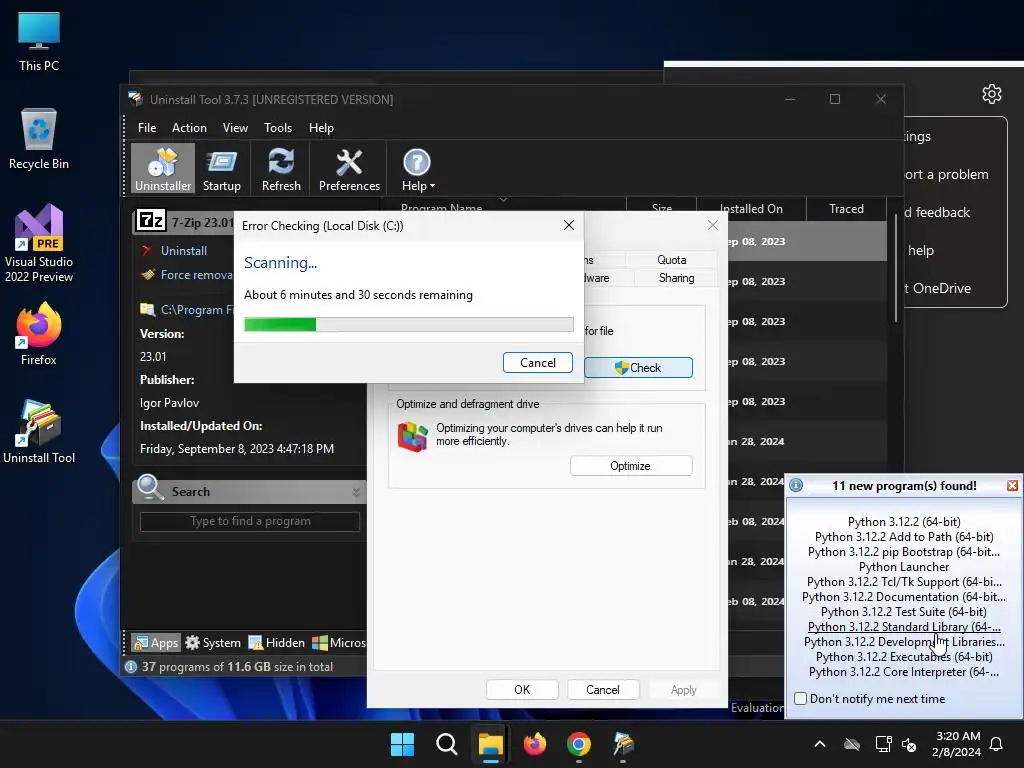The width and height of the screenshot is (1024, 768).
Task: Close the Error Checking dialog
Action: (x=569, y=225)
